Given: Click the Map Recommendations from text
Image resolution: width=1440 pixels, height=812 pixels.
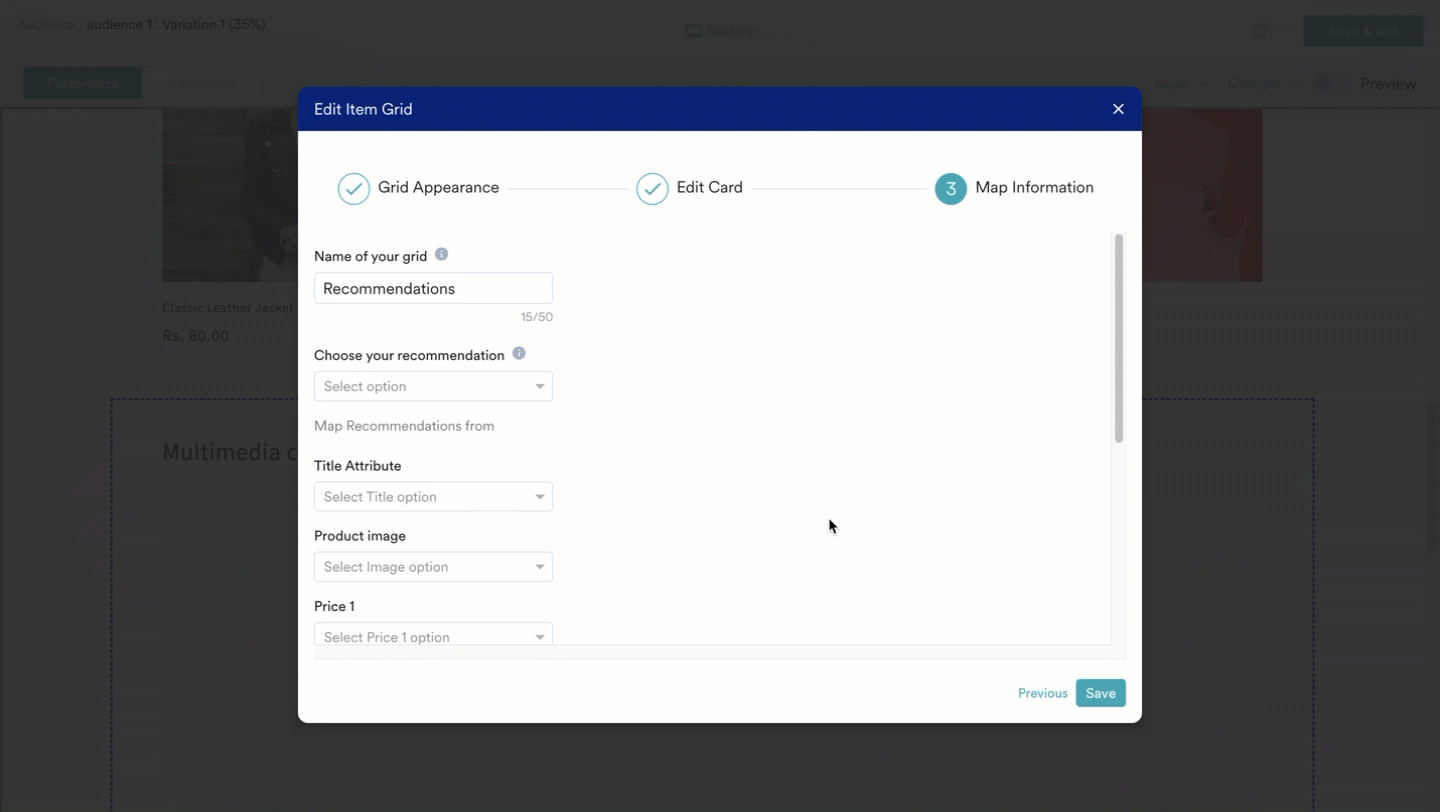Looking at the screenshot, I should tap(404, 426).
